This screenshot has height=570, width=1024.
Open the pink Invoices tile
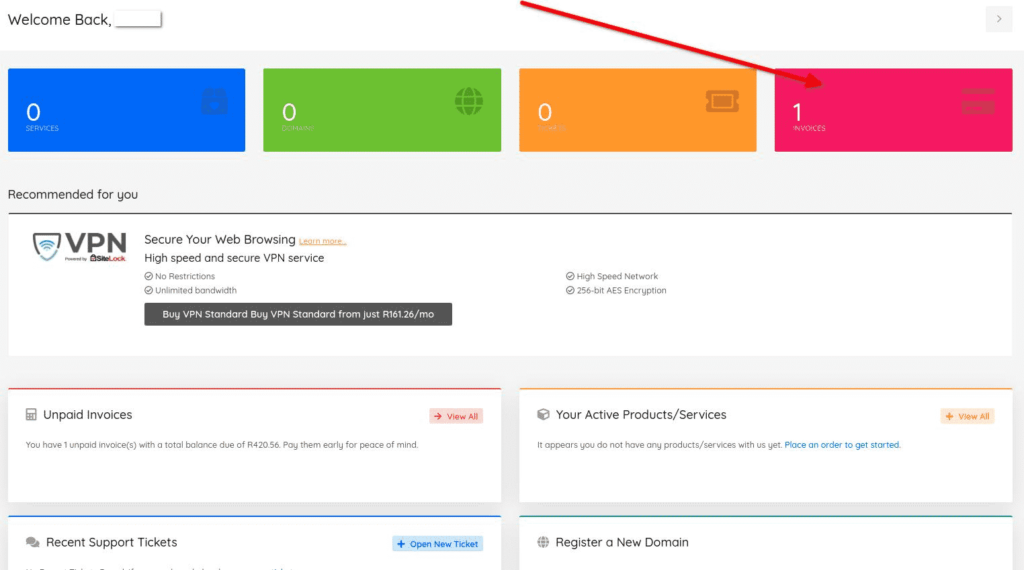click(x=893, y=110)
